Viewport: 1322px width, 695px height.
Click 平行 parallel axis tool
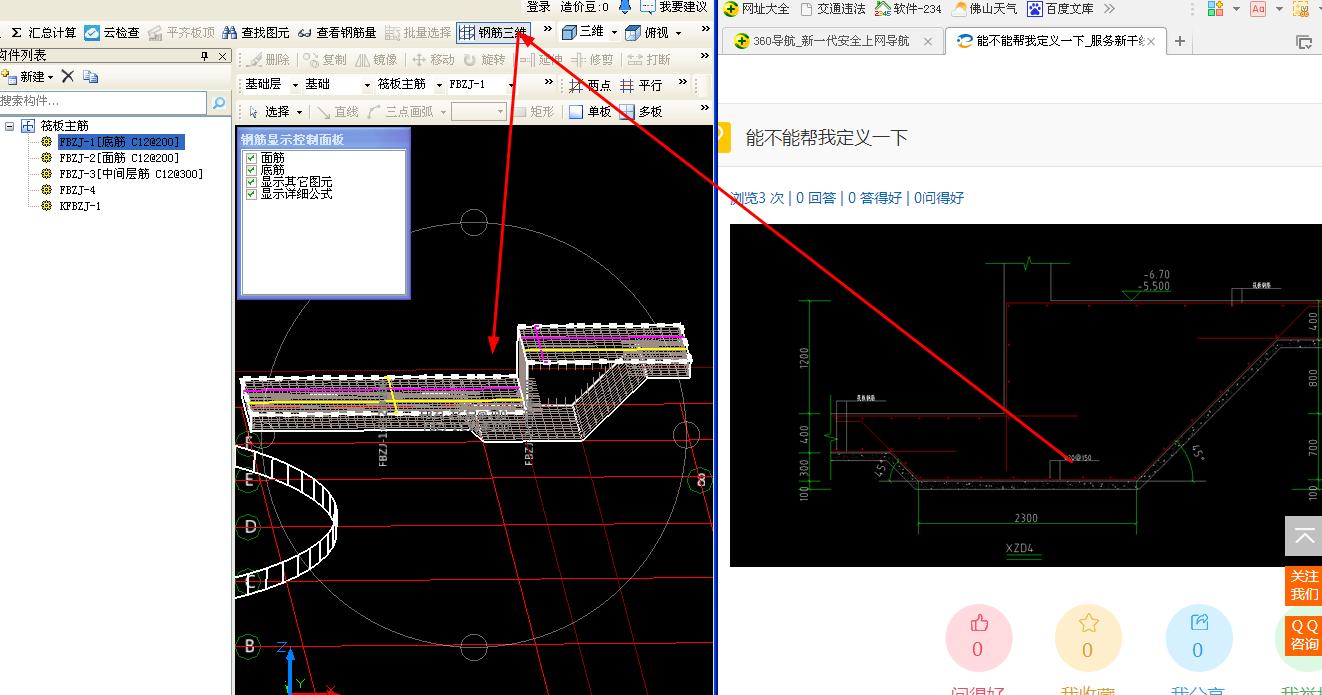point(641,85)
